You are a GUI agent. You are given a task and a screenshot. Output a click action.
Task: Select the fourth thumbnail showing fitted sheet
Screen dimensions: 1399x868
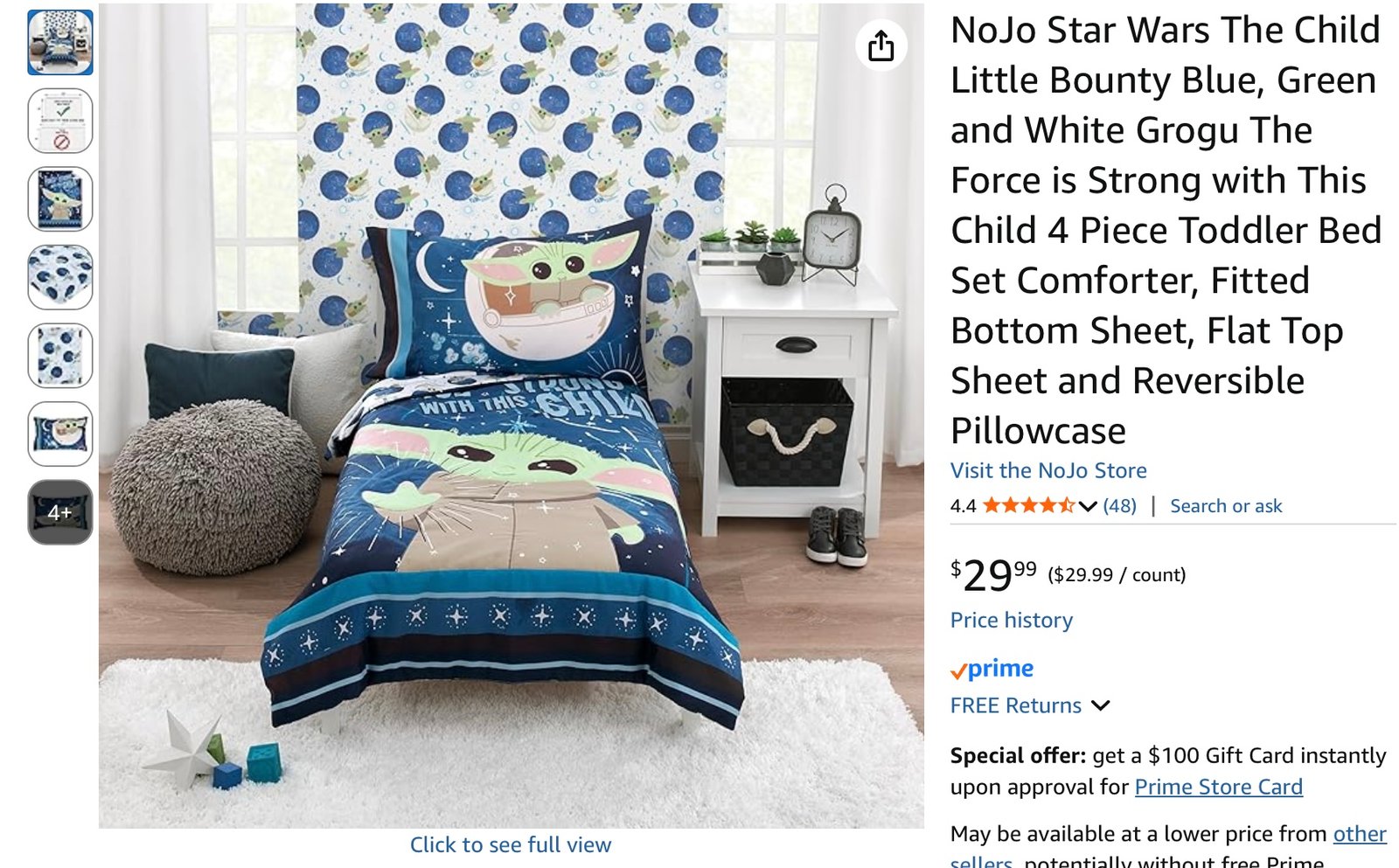coord(60,277)
